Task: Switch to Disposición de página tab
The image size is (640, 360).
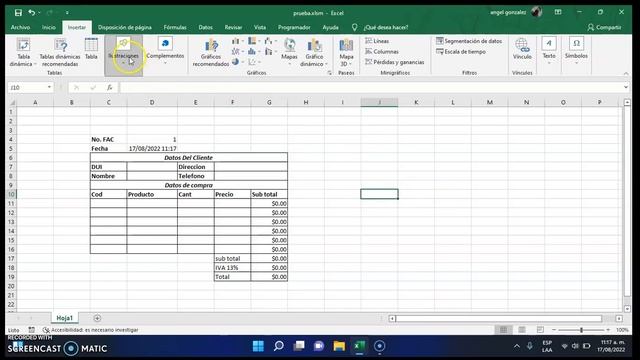Action: (x=124, y=27)
